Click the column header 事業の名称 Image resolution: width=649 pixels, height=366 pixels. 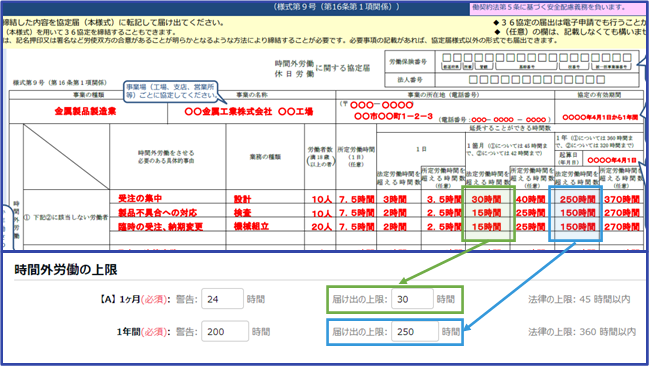(252, 95)
